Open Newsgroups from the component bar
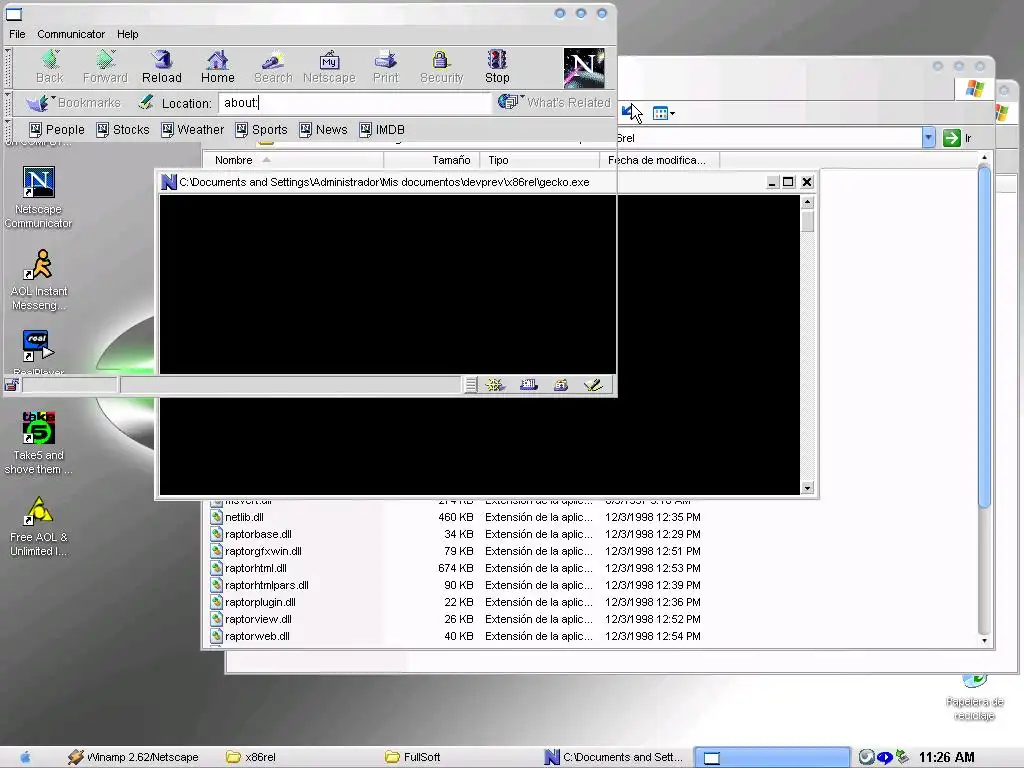Screen dimensions: 1024x768 [x=560, y=385]
